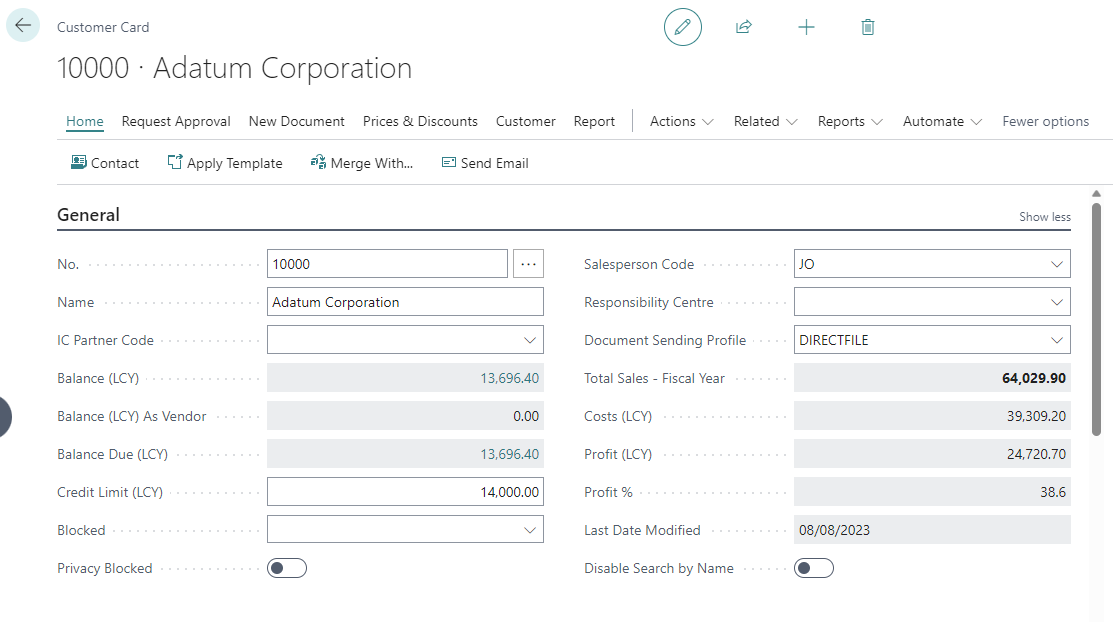This screenshot has height=622, width=1113.
Task: Expand the Related menu
Action: tap(765, 122)
